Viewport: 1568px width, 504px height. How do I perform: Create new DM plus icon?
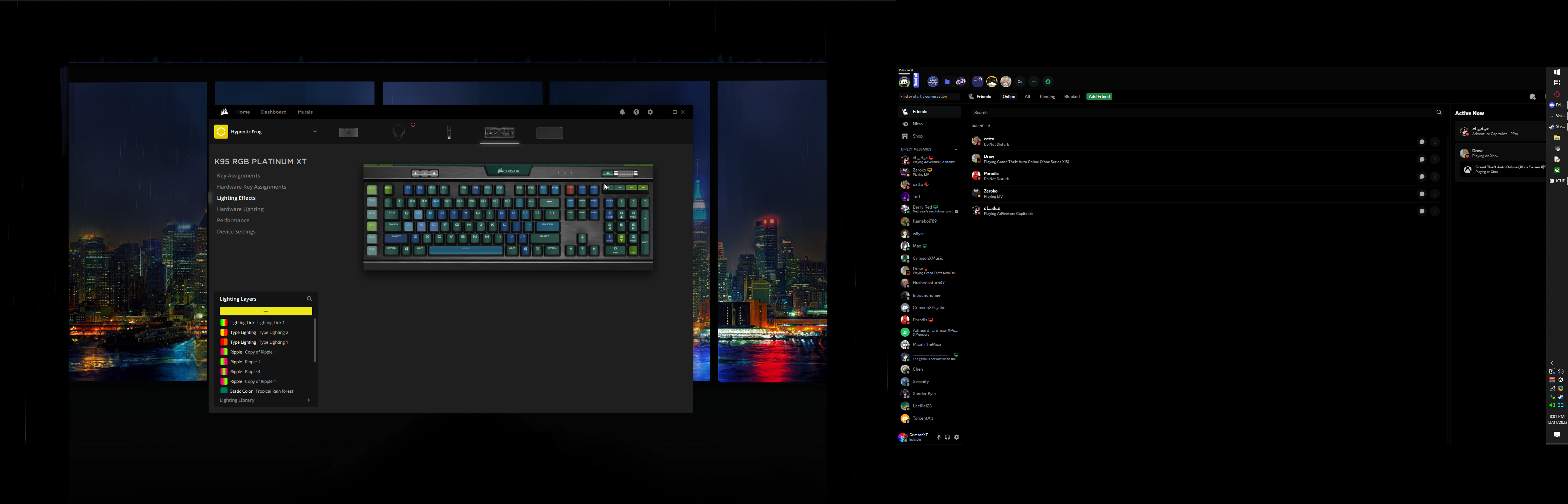click(x=955, y=149)
